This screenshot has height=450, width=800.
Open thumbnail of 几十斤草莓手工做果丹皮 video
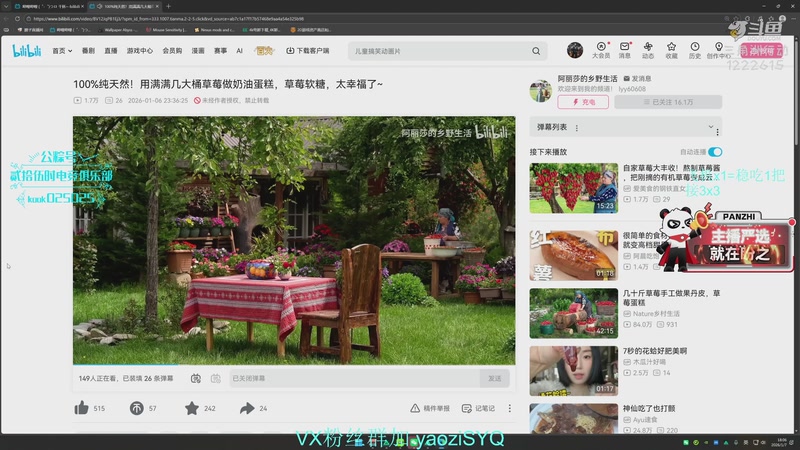tap(573, 313)
